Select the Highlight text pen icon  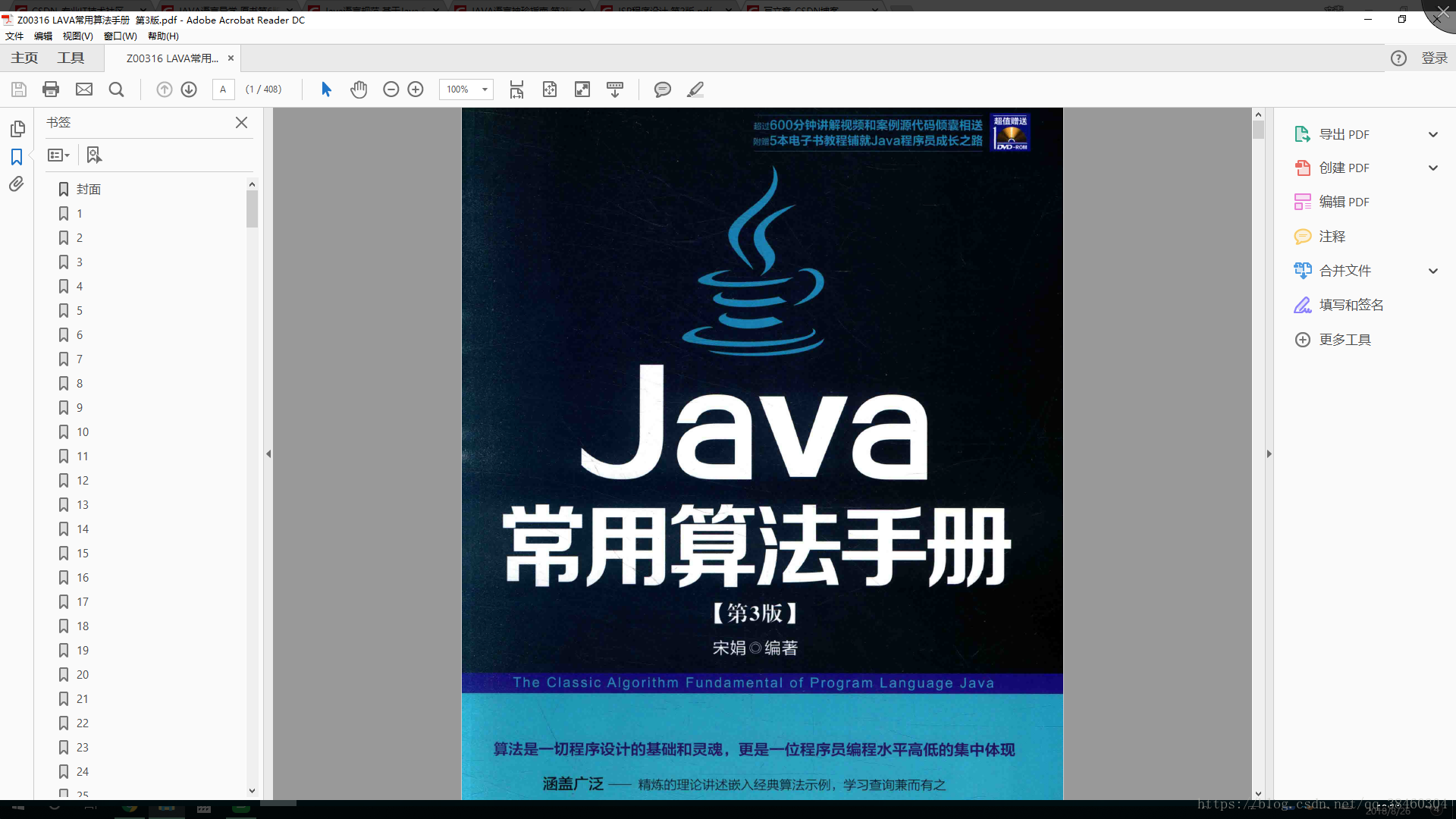695,89
